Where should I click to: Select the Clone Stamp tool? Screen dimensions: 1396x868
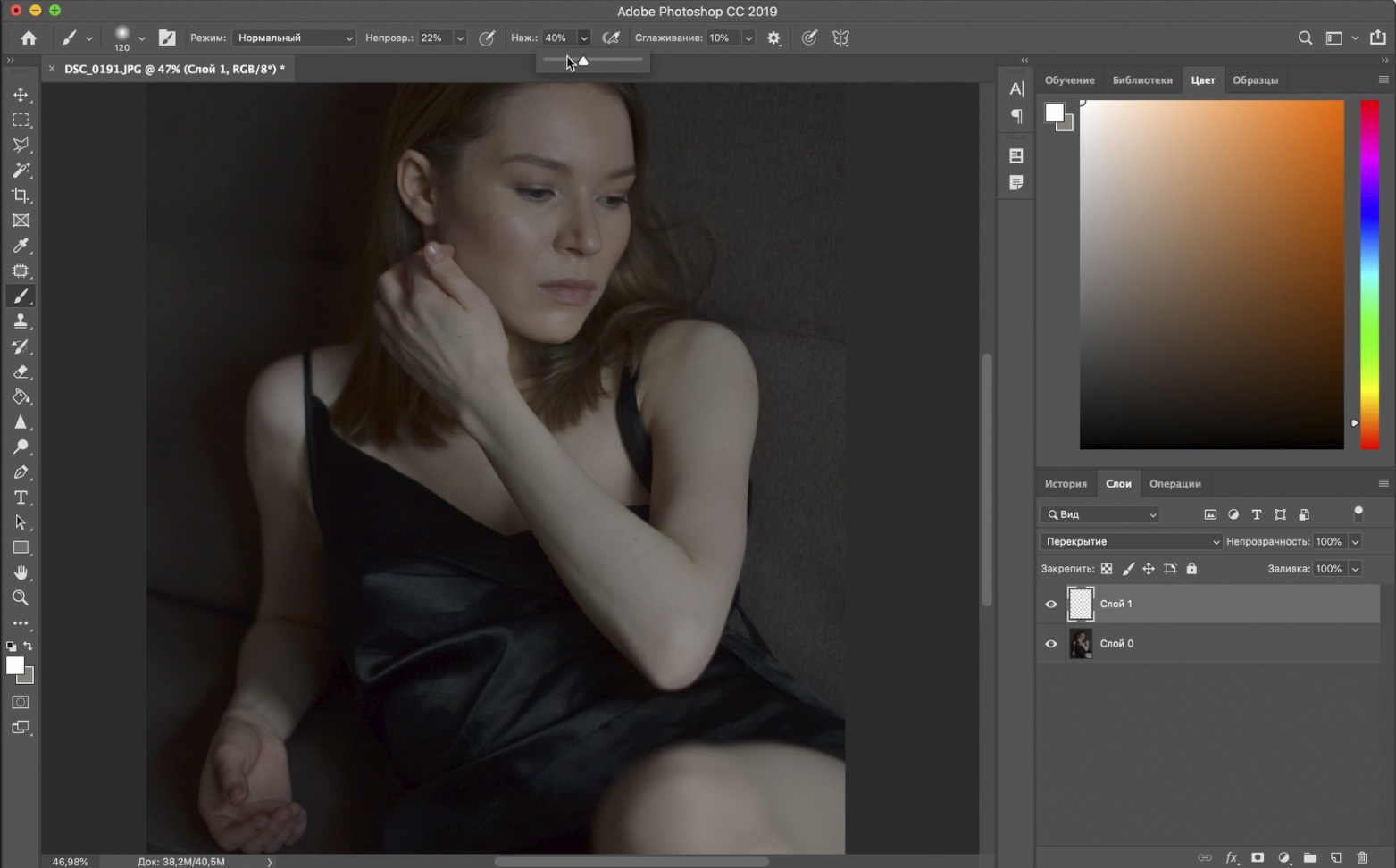click(21, 321)
